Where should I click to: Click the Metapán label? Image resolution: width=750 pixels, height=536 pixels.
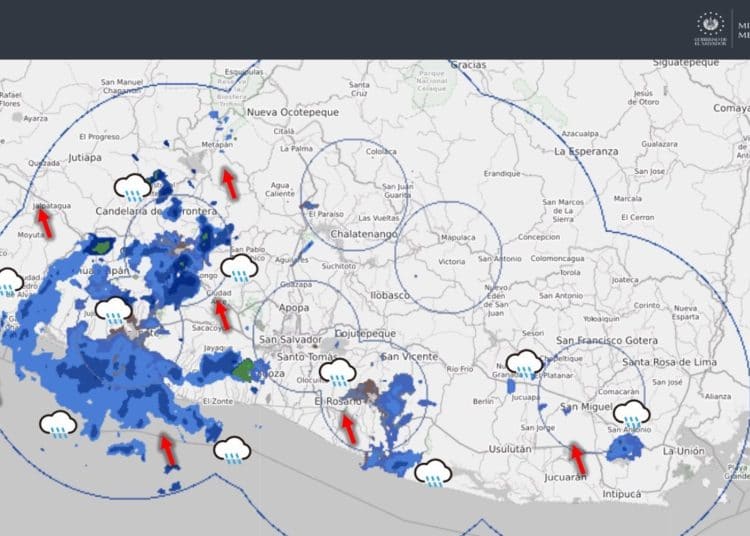(217, 144)
